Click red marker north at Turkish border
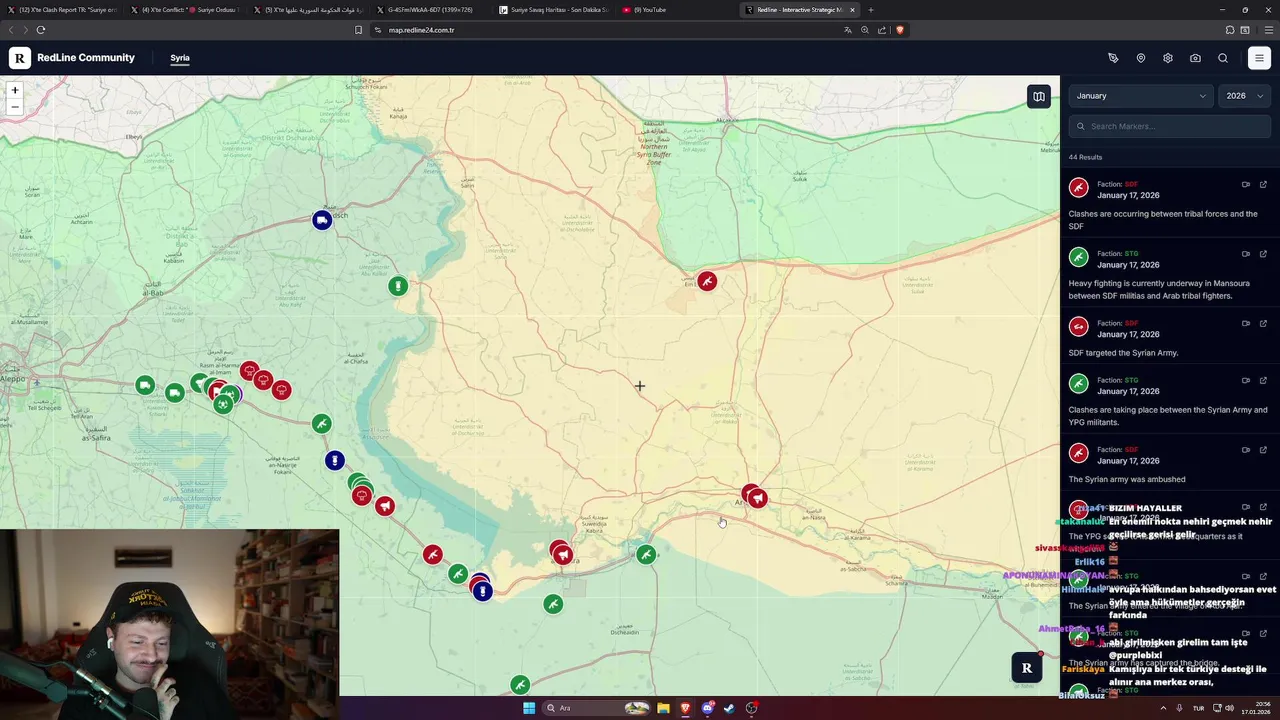Image resolution: width=1280 pixels, height=720 pixels. click(707, 281)
